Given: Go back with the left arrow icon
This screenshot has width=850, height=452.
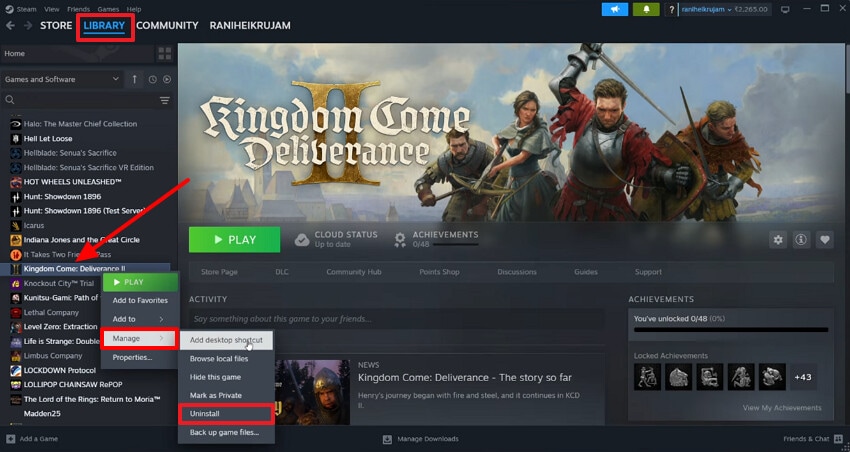Looking at the screenshot, I should pos(10,25).
